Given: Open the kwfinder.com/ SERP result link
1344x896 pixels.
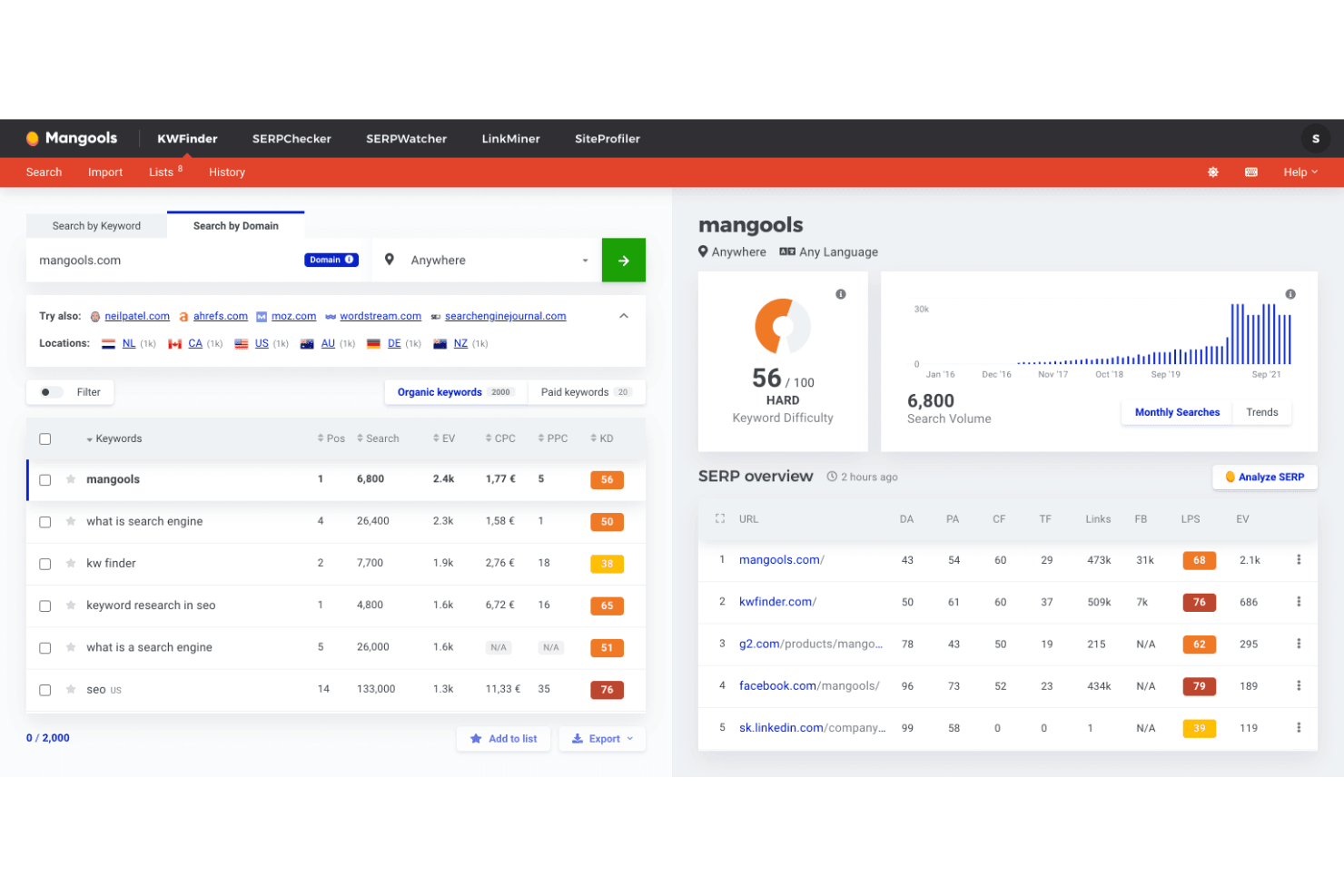Looking at the screenshot, I should pyautogui.click(x=777, y=602).
